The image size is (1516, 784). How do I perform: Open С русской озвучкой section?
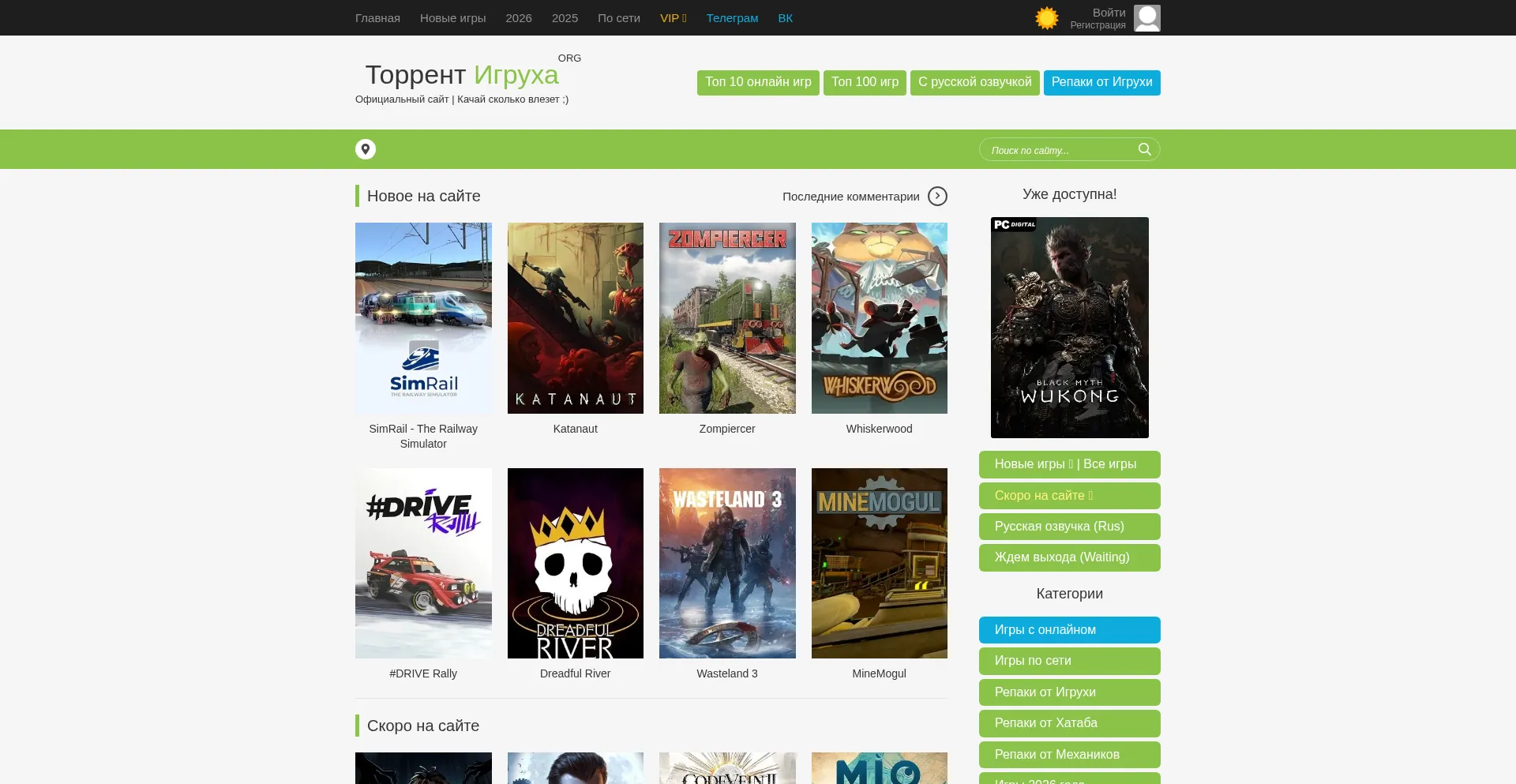click(975, 82)
